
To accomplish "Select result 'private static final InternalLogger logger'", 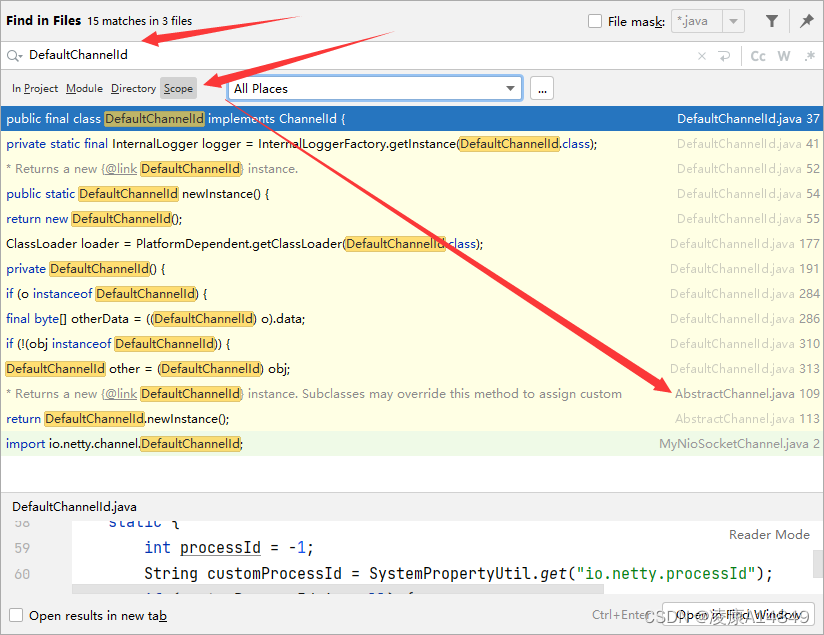I will tap(412, 144).
